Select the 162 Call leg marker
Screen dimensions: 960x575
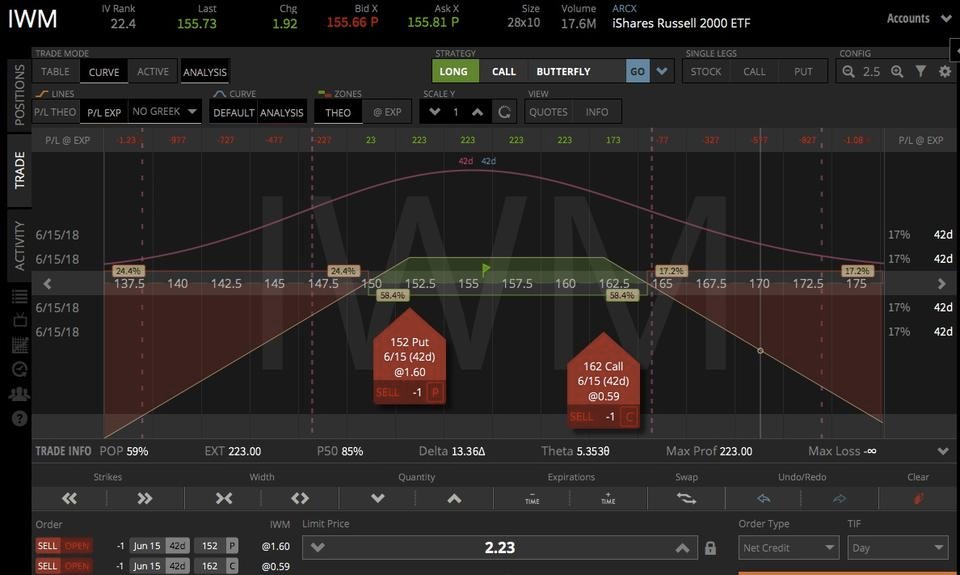(603, 380)
